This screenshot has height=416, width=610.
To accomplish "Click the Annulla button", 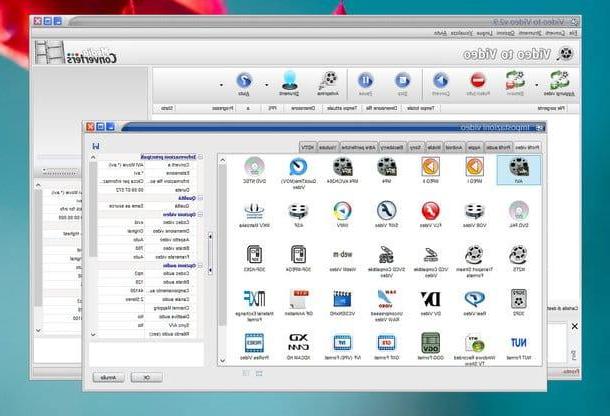I will [108, 377].
